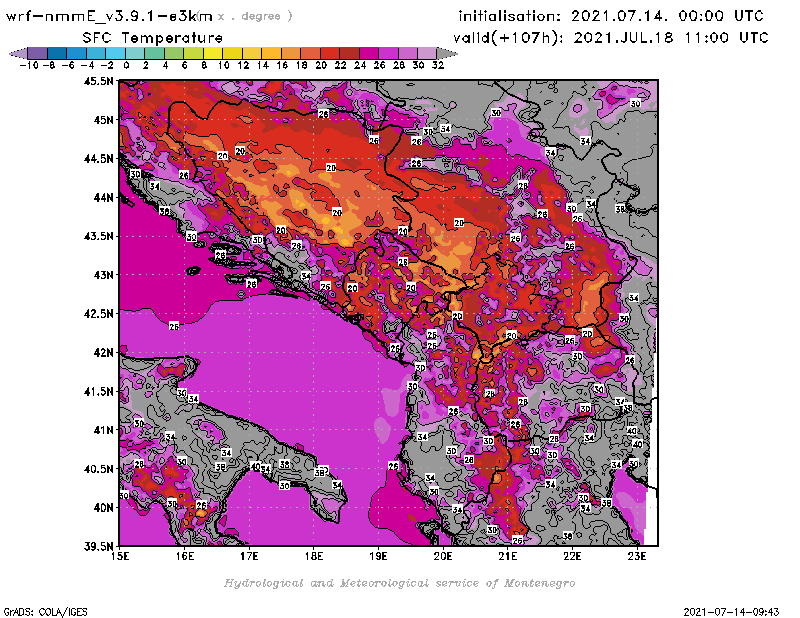Click the '45.5N' latitude axis label

98,81
